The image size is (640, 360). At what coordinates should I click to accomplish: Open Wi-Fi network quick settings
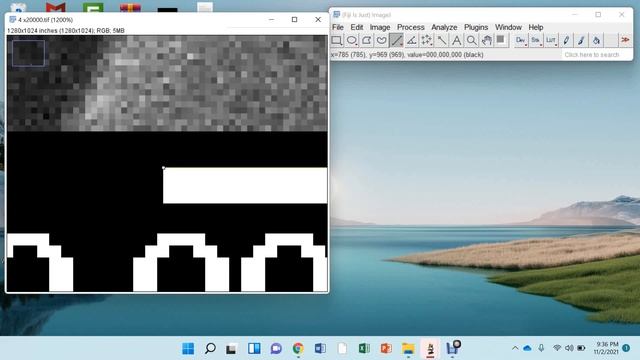[557, 348]
